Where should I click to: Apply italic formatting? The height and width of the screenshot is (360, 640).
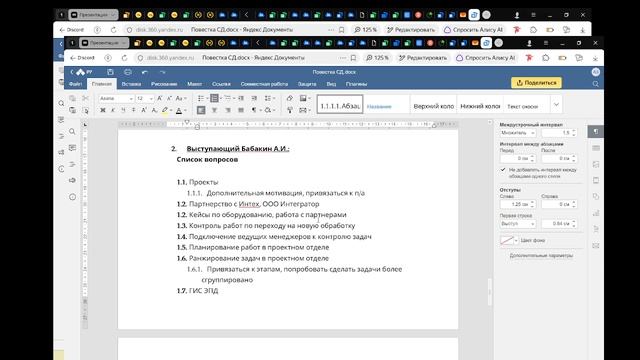(113, 110)
